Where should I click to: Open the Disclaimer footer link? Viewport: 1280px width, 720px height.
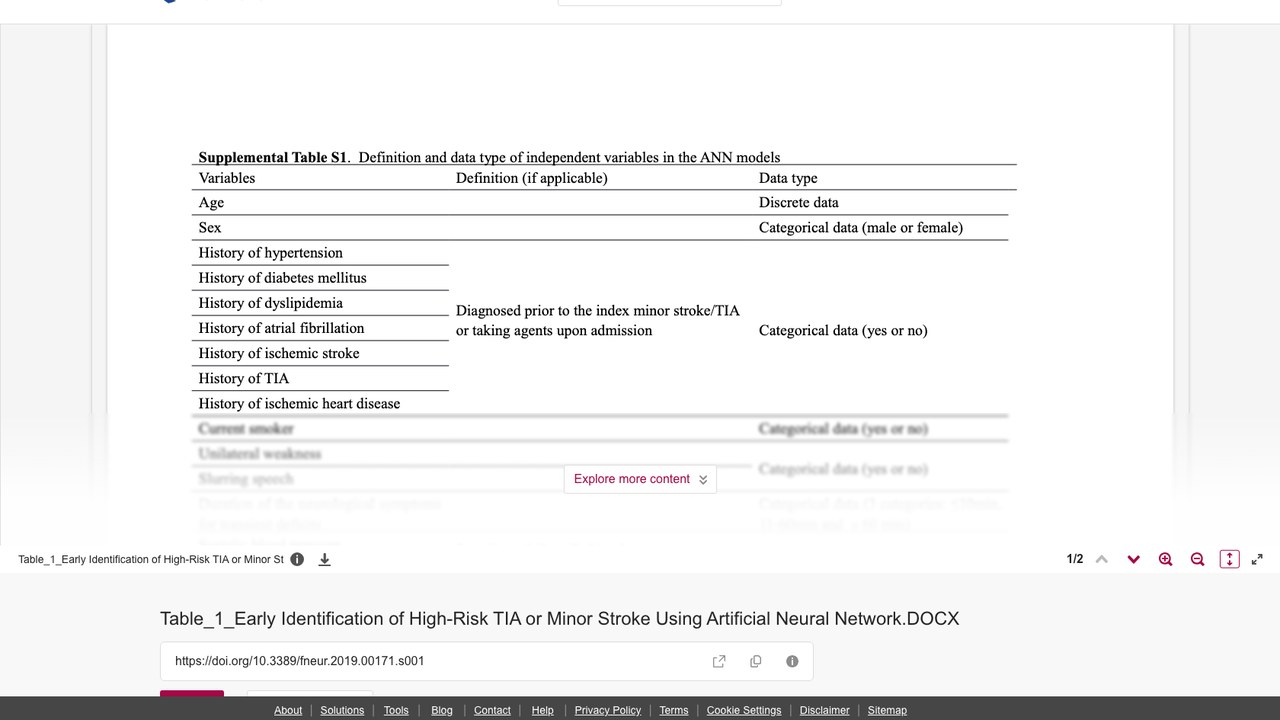click(825, 710)
